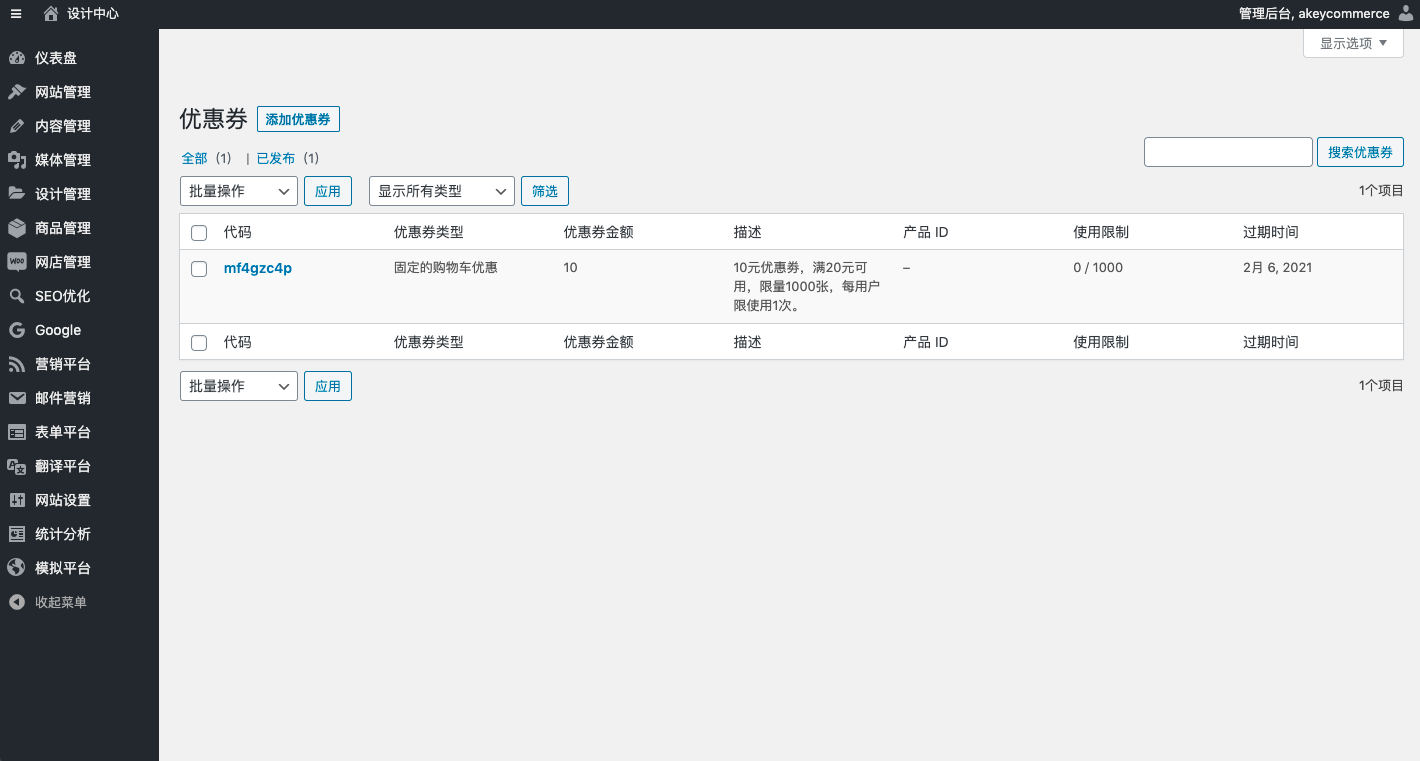Viewport: 1420px width, 761px height.
Task: Click the home icon beside 设计中心
Action: pos(51,14)
